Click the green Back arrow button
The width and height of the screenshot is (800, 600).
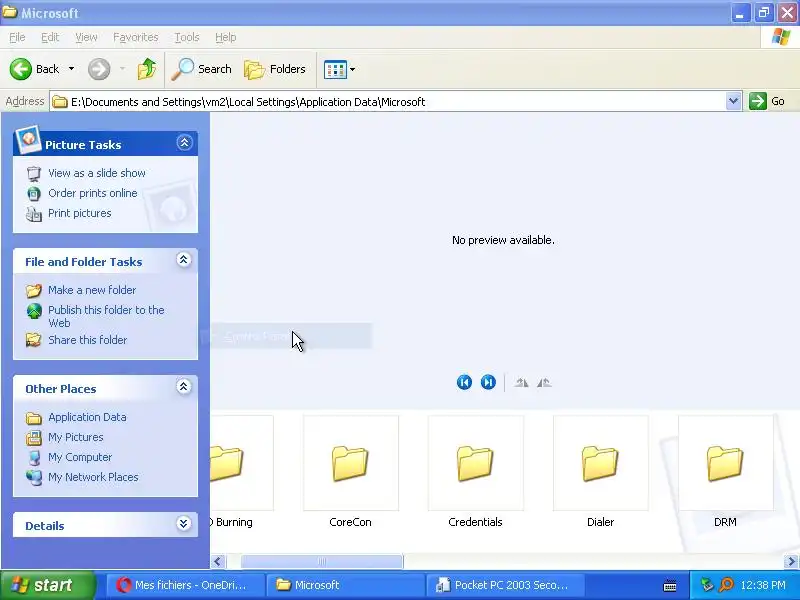coord(34,69)
